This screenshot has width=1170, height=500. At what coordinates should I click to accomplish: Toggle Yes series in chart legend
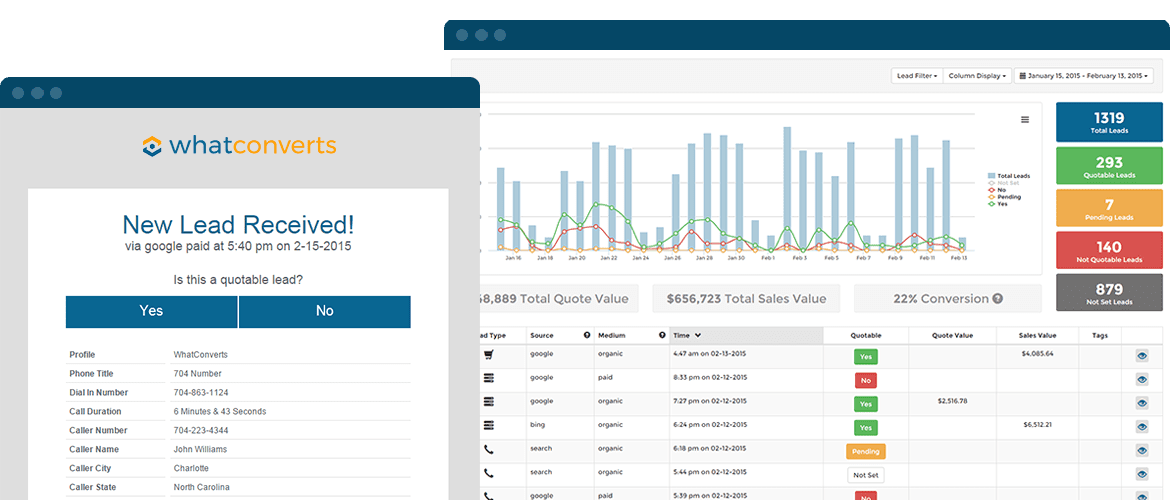998,204
